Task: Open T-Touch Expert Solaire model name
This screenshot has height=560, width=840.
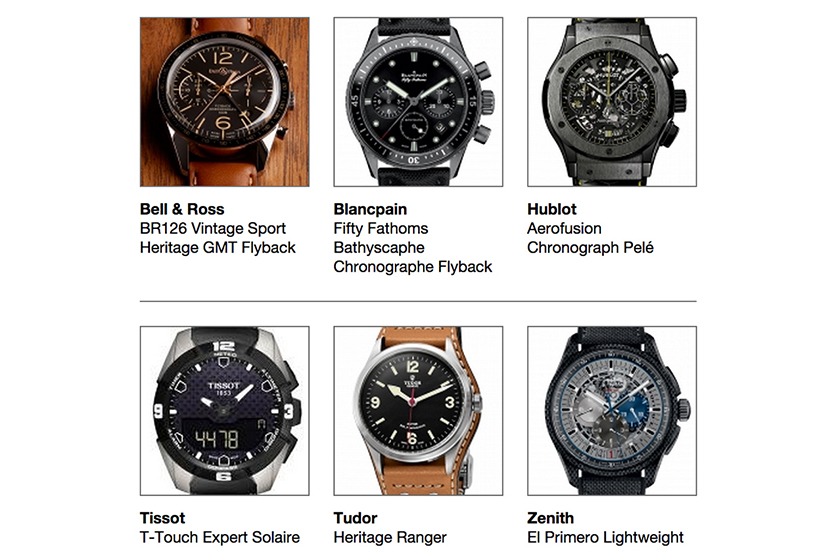Action: 220,537
